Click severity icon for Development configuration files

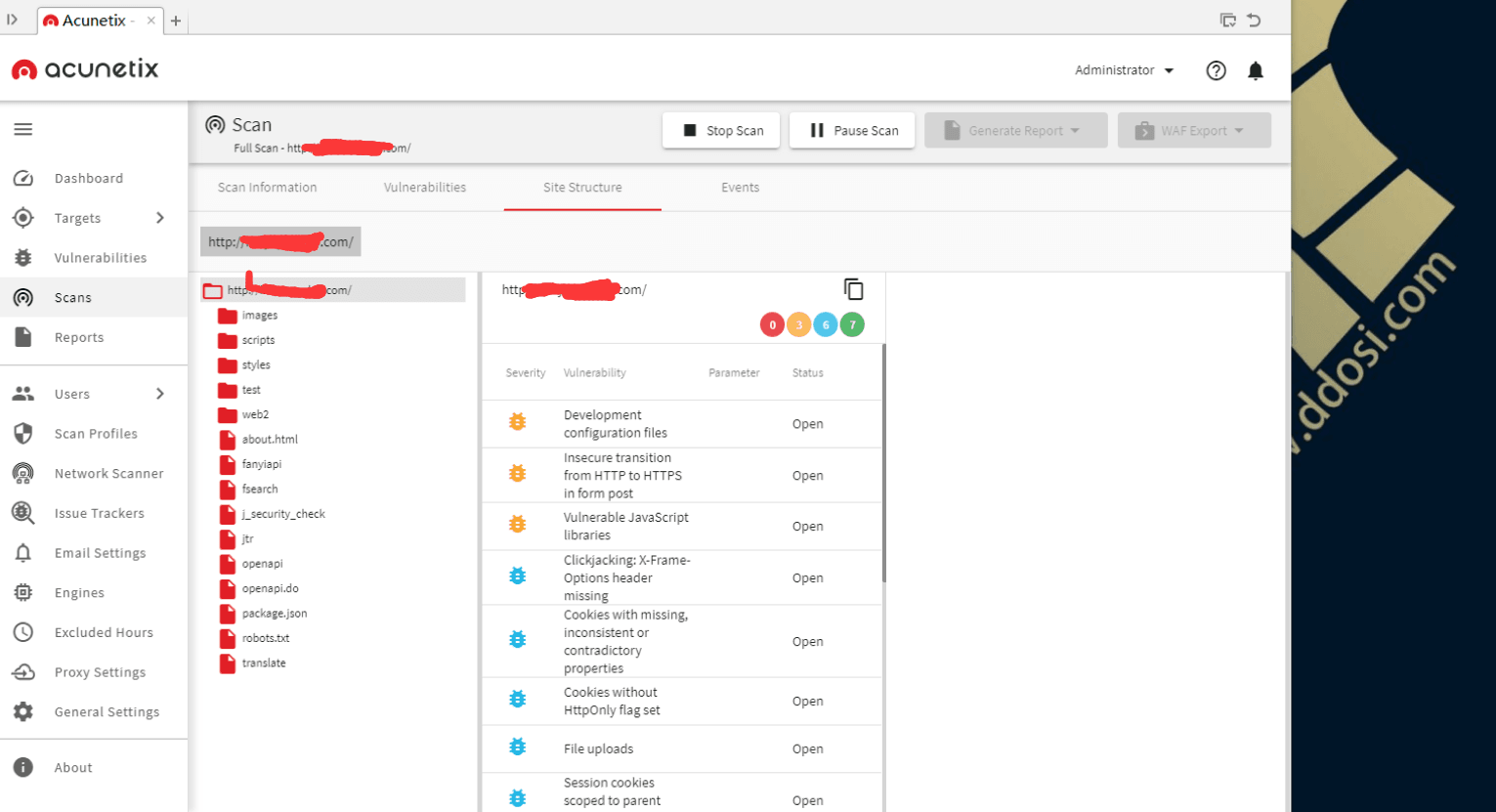click(x=518, y=422)
